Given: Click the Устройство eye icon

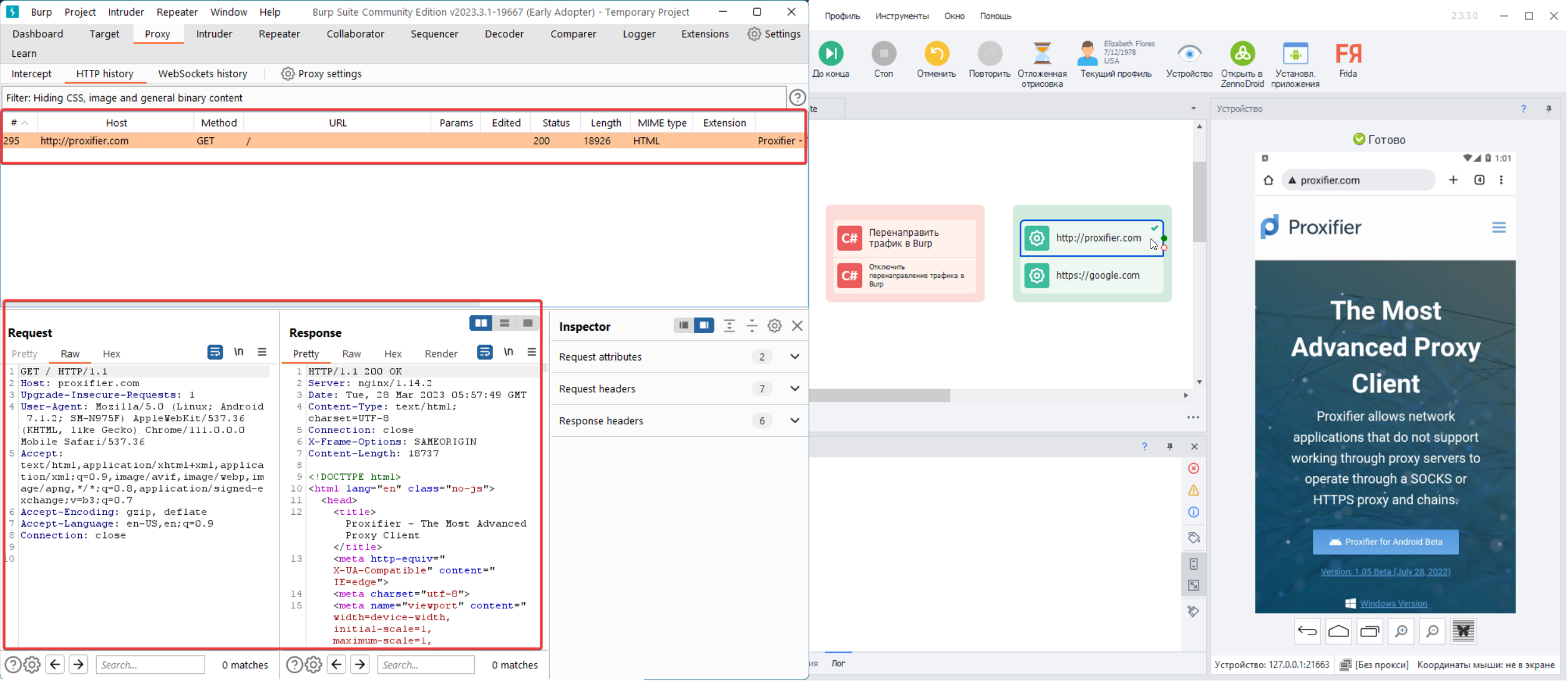Looking at the screenshot, I should pos(1189,54).
